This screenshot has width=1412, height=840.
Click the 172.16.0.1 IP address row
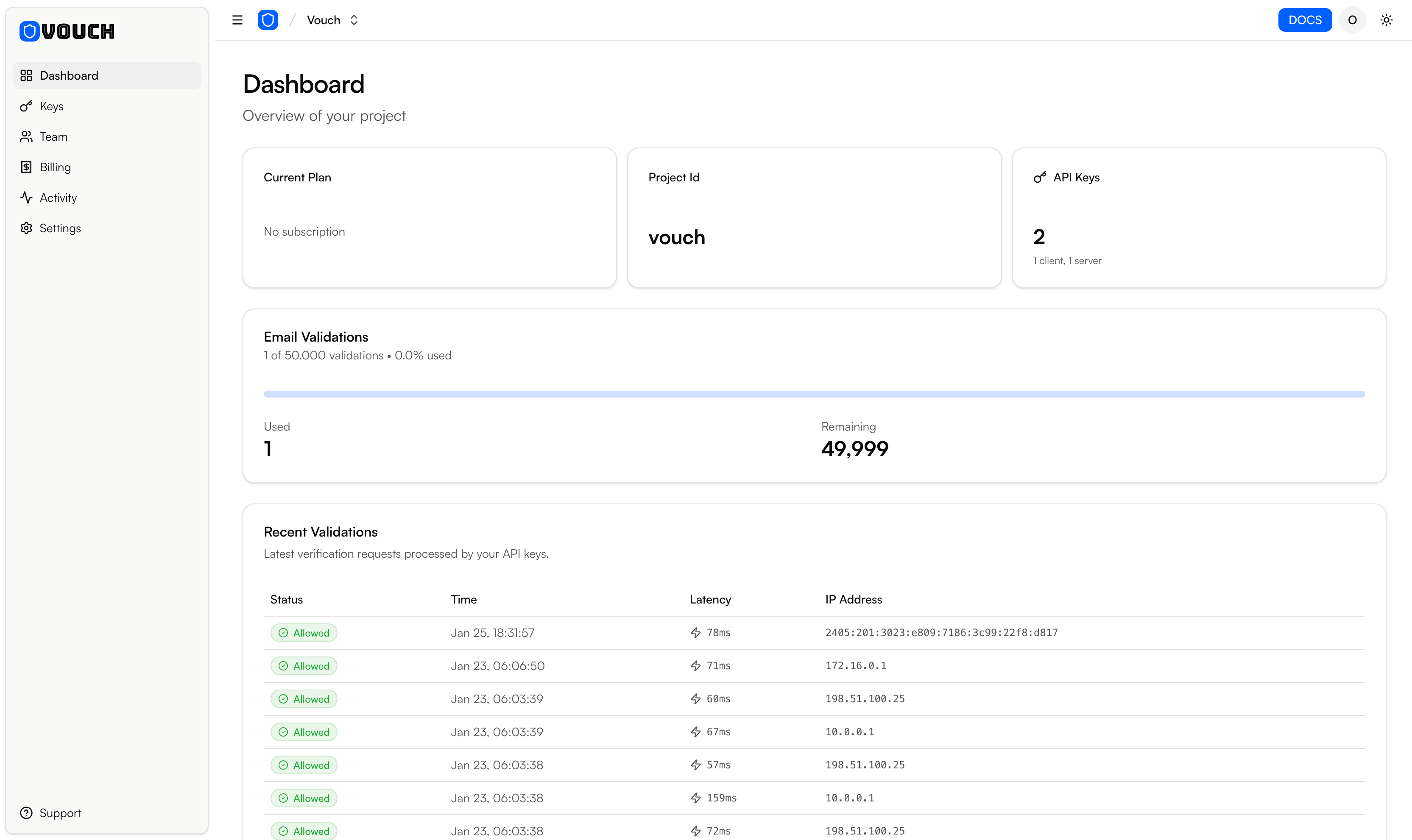click(x=855, y=666)
